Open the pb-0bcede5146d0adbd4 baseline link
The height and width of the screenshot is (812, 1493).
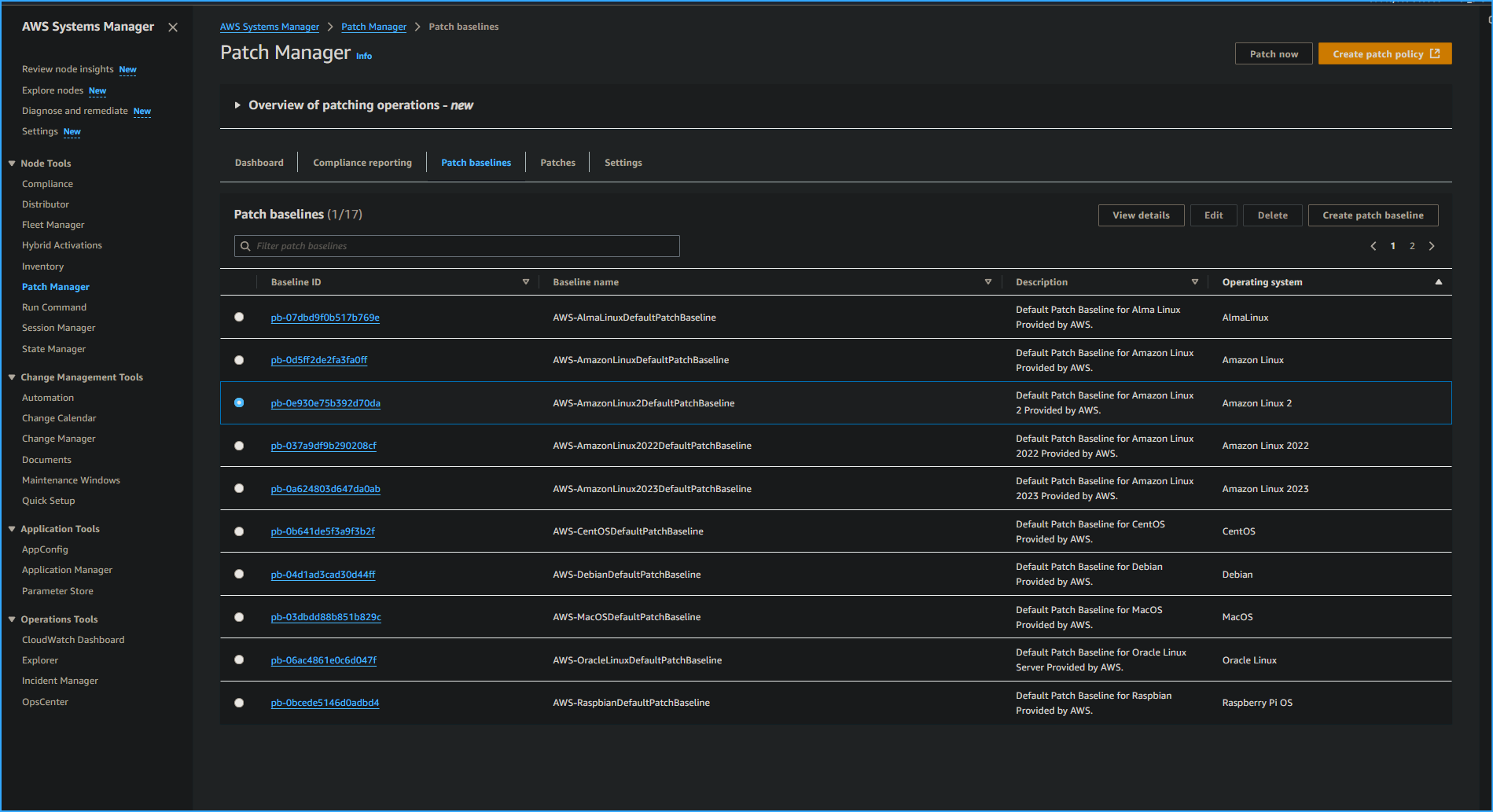point(324,702)
